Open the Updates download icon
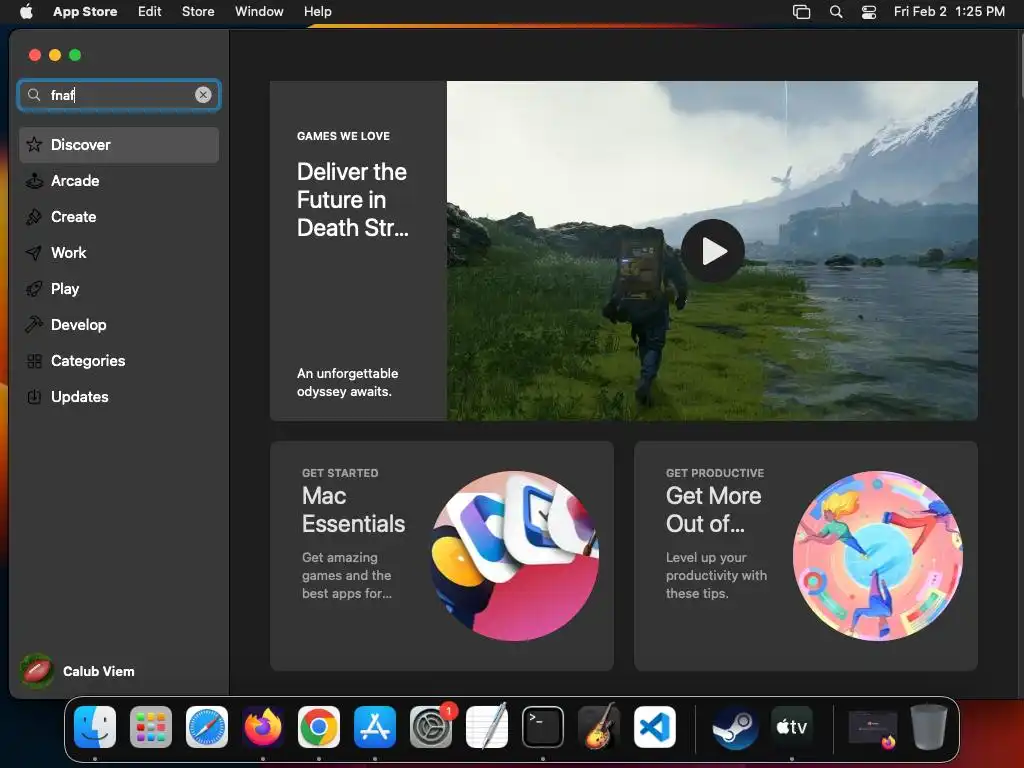Viewport: 1024px width, 768px height. [34, 396]
